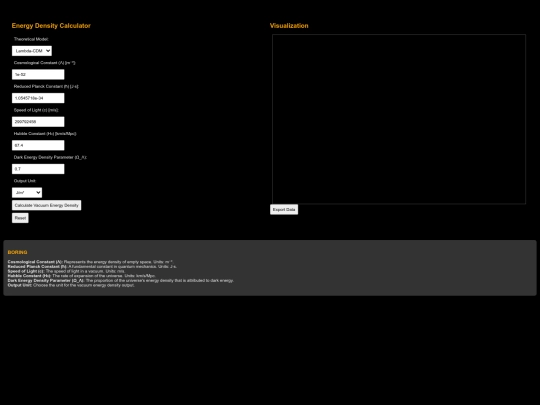This screenshot has height=405, width=540.
Task: Click the Cosmological Constant input field
Action: [38, 74]
